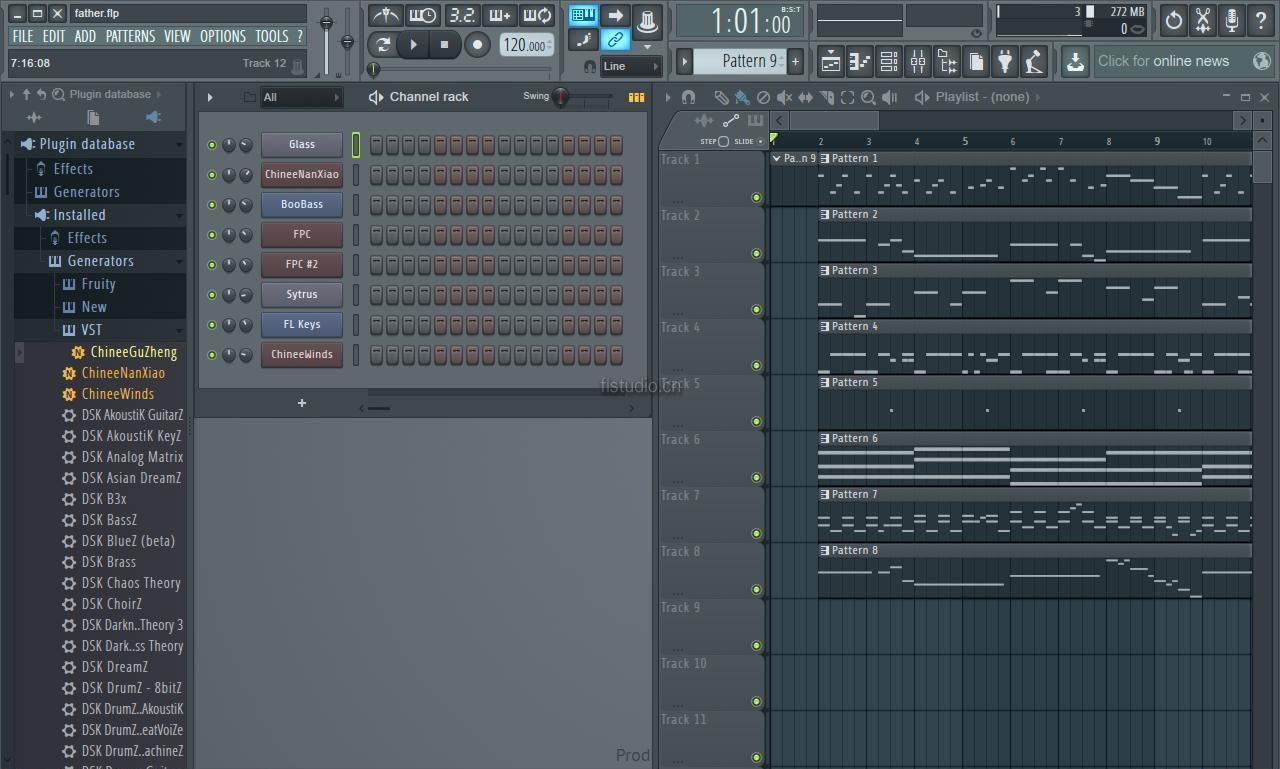
Task: Expand the Effects folder under Plugin database
Action: [x=73, y=169]
